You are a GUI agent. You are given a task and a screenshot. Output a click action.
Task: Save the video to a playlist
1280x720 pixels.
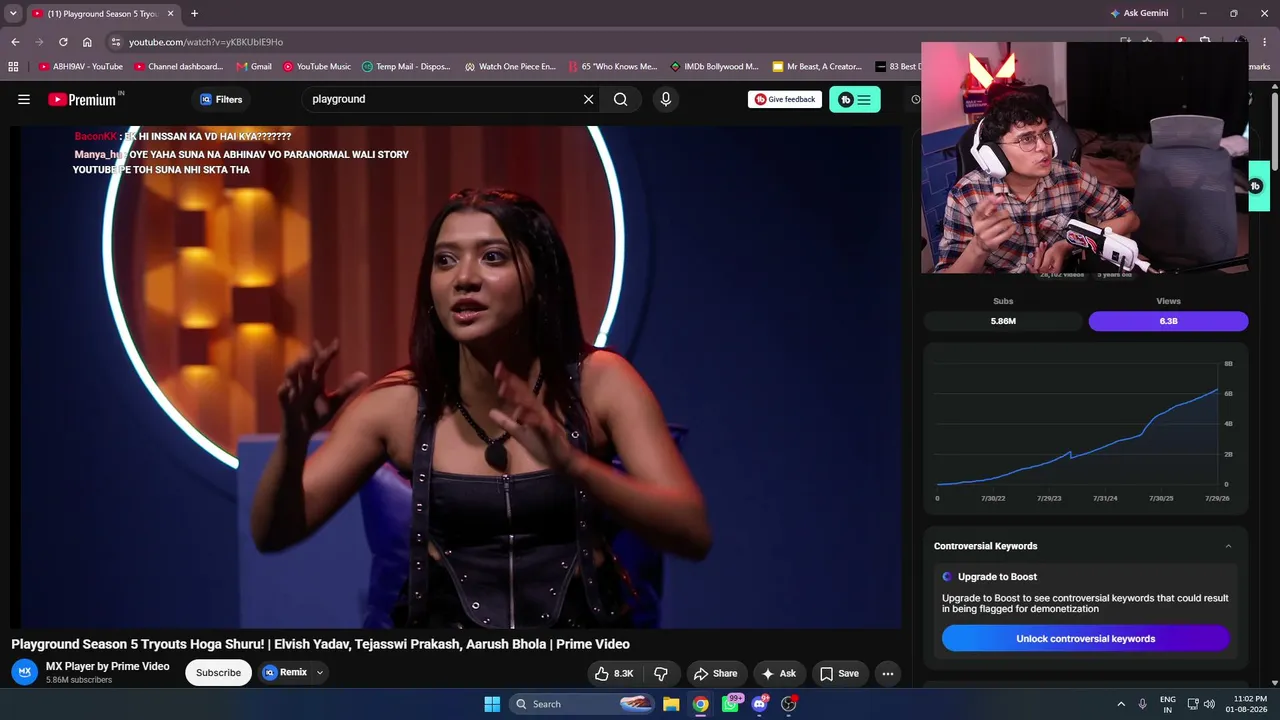coord(839,674)
